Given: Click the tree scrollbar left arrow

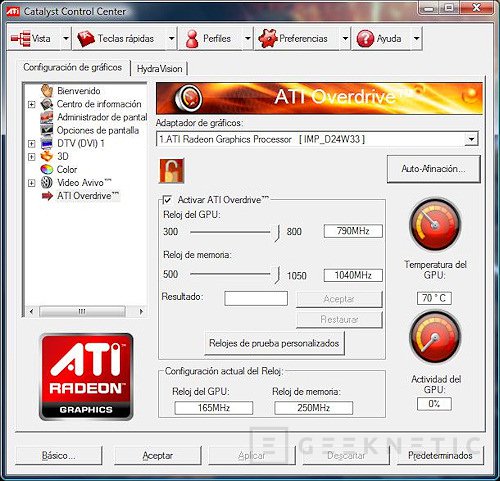Looking at the screenshot, I should (x=31, y=312).
